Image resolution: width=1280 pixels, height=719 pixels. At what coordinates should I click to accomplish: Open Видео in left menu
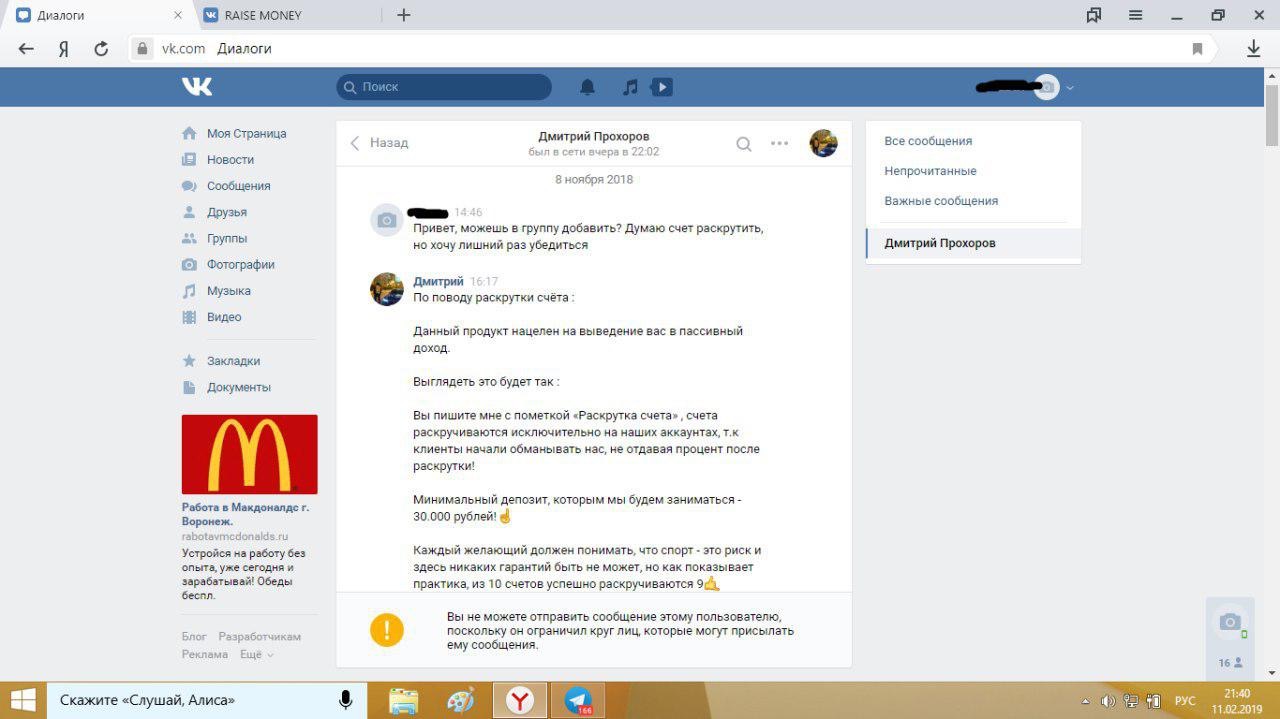click(224, 317)
